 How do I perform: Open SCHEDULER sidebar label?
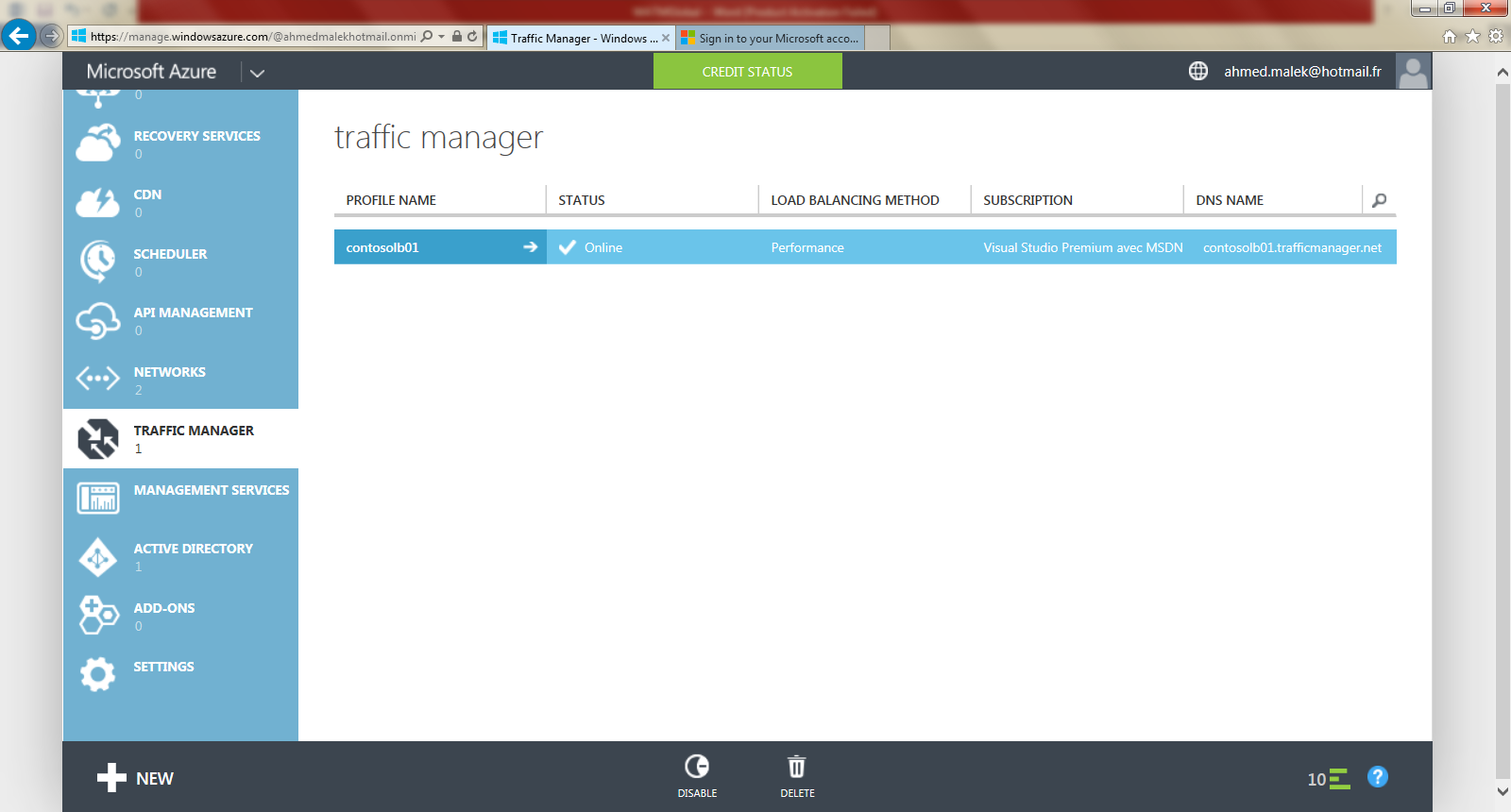[x=170, y=254]
